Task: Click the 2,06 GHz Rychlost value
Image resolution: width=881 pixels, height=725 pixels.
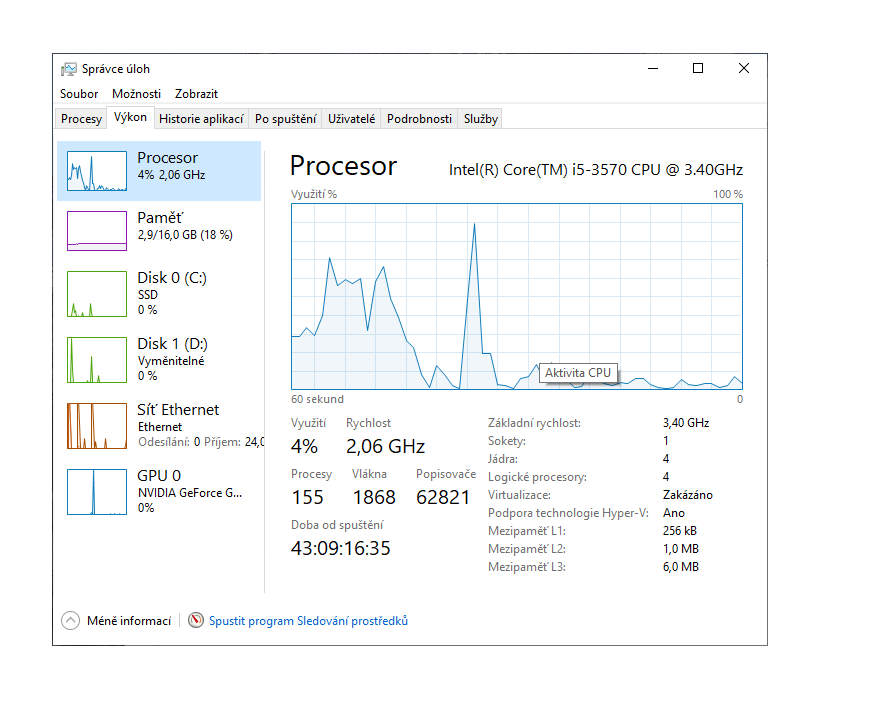Action: pos(385,446)
